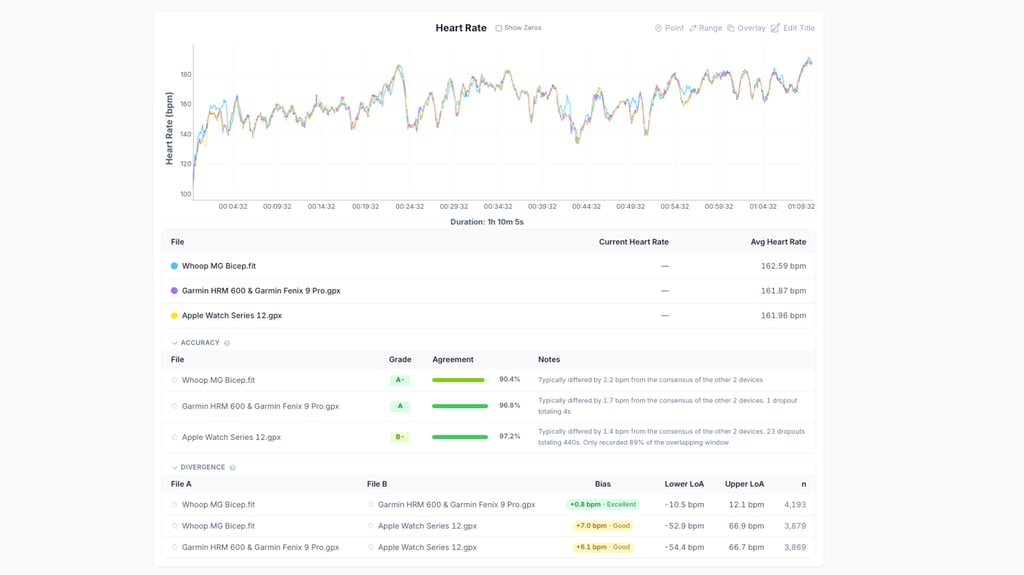The image size is (1024, 575).
Task: Click the yellow Apple Watch Series 12 color dot
Action: [174, 316]
